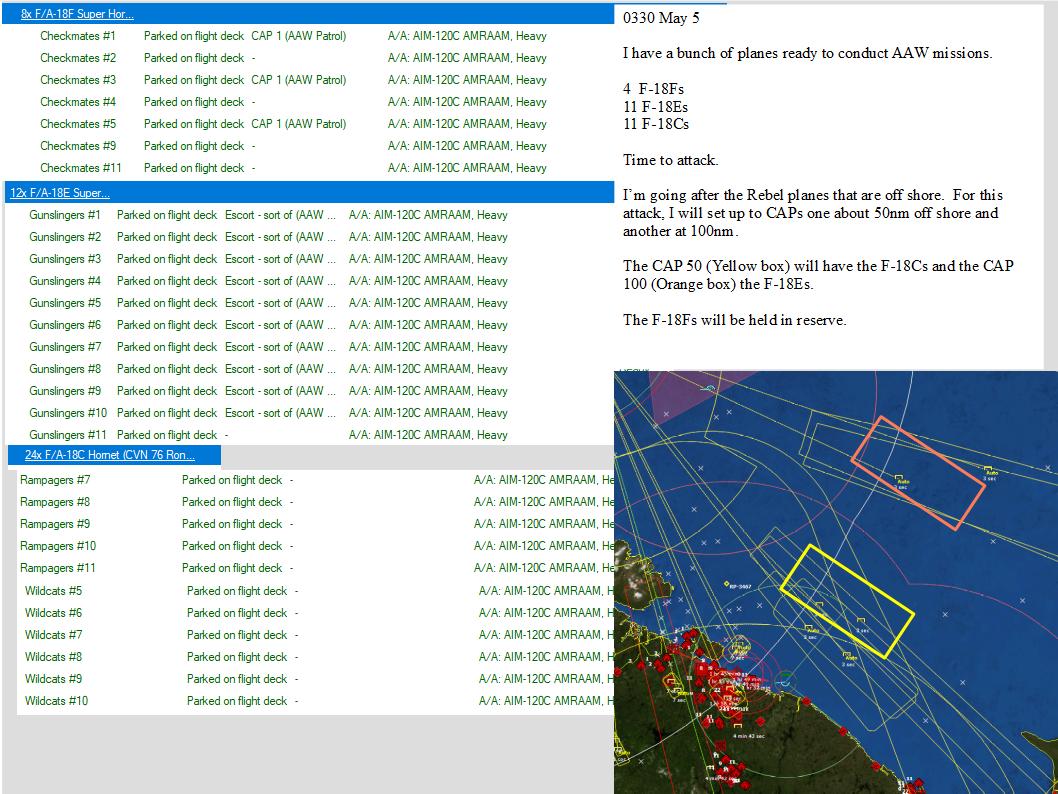Select Wildcats #8 in the list
The image size is (1058, 794).
pyautogui.click(x=53, y=657)
